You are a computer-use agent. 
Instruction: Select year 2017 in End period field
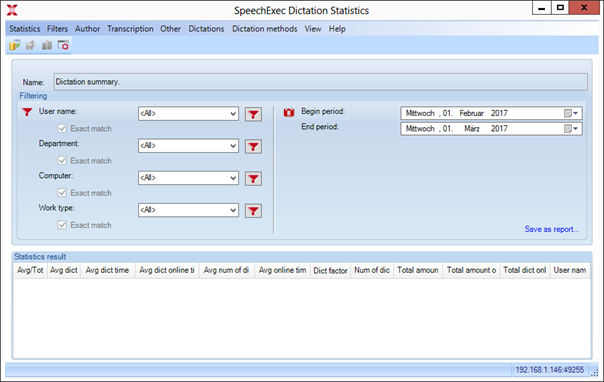click(x=499, y=129)
